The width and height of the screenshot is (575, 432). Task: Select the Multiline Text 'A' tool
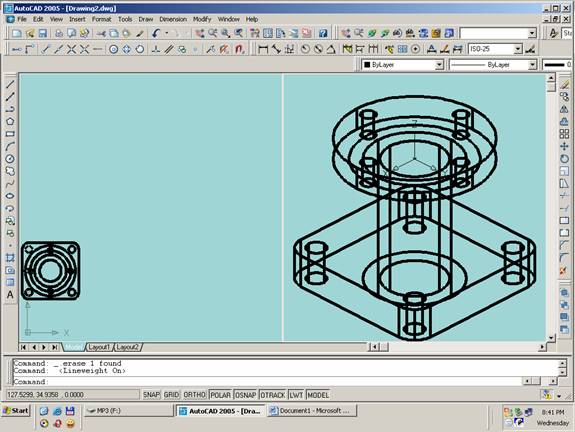pyautogui.click(x=10, y=295)
